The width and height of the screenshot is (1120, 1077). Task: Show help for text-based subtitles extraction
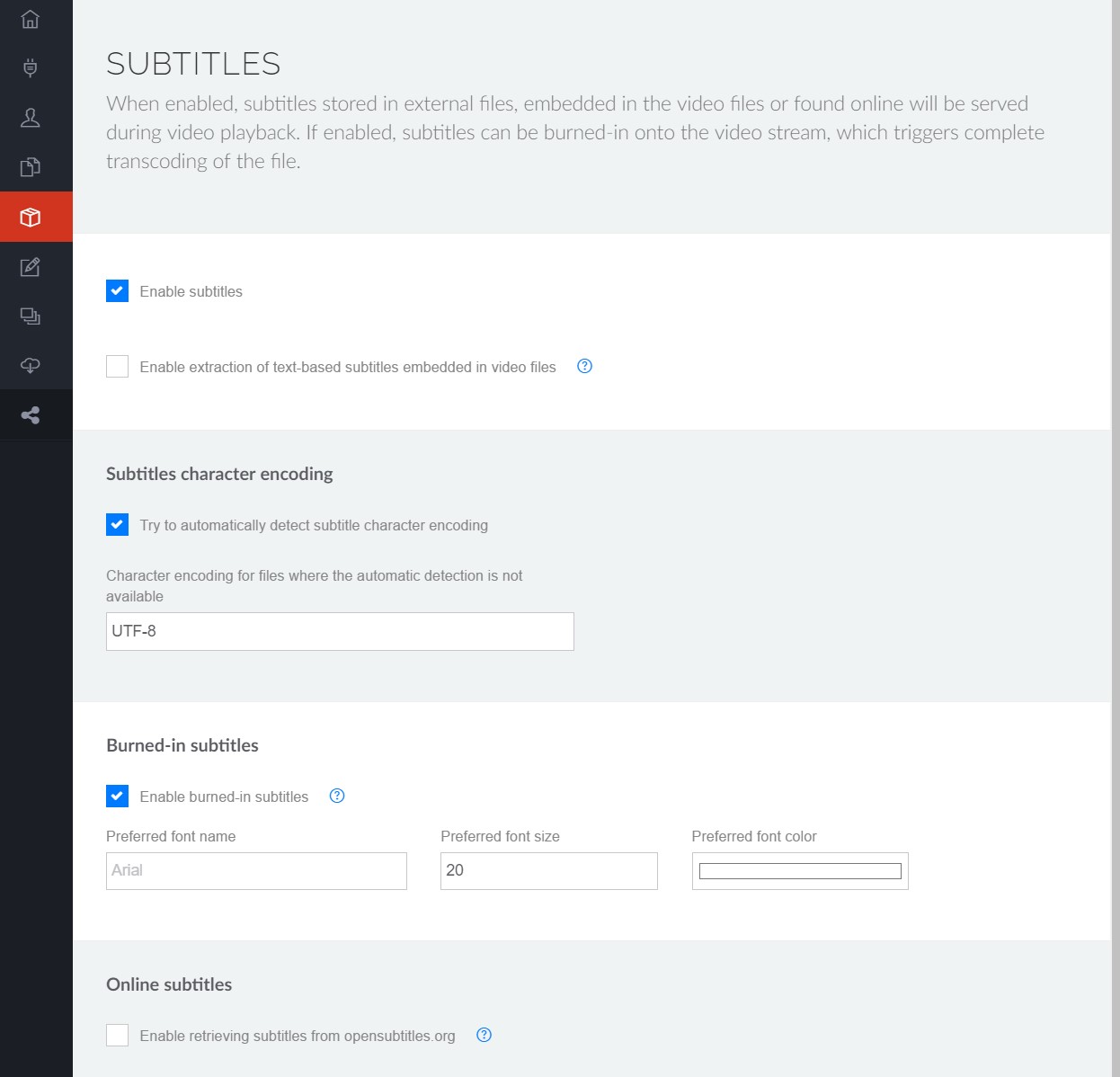tap(584, 366)
